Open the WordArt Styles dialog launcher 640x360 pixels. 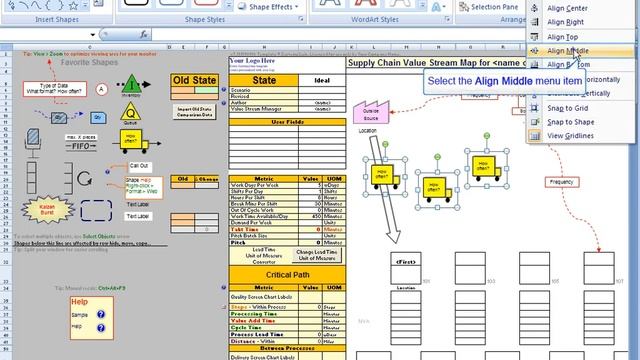[447, 19]
